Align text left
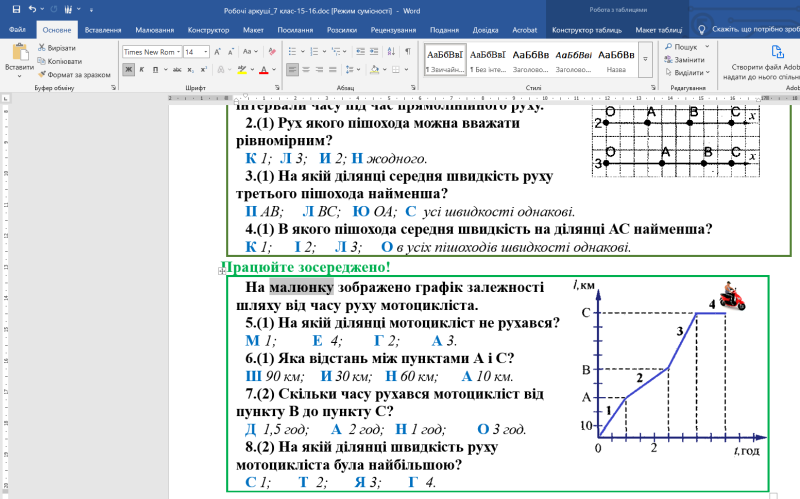The image size is (800, 499). click(x=292, y=69)
